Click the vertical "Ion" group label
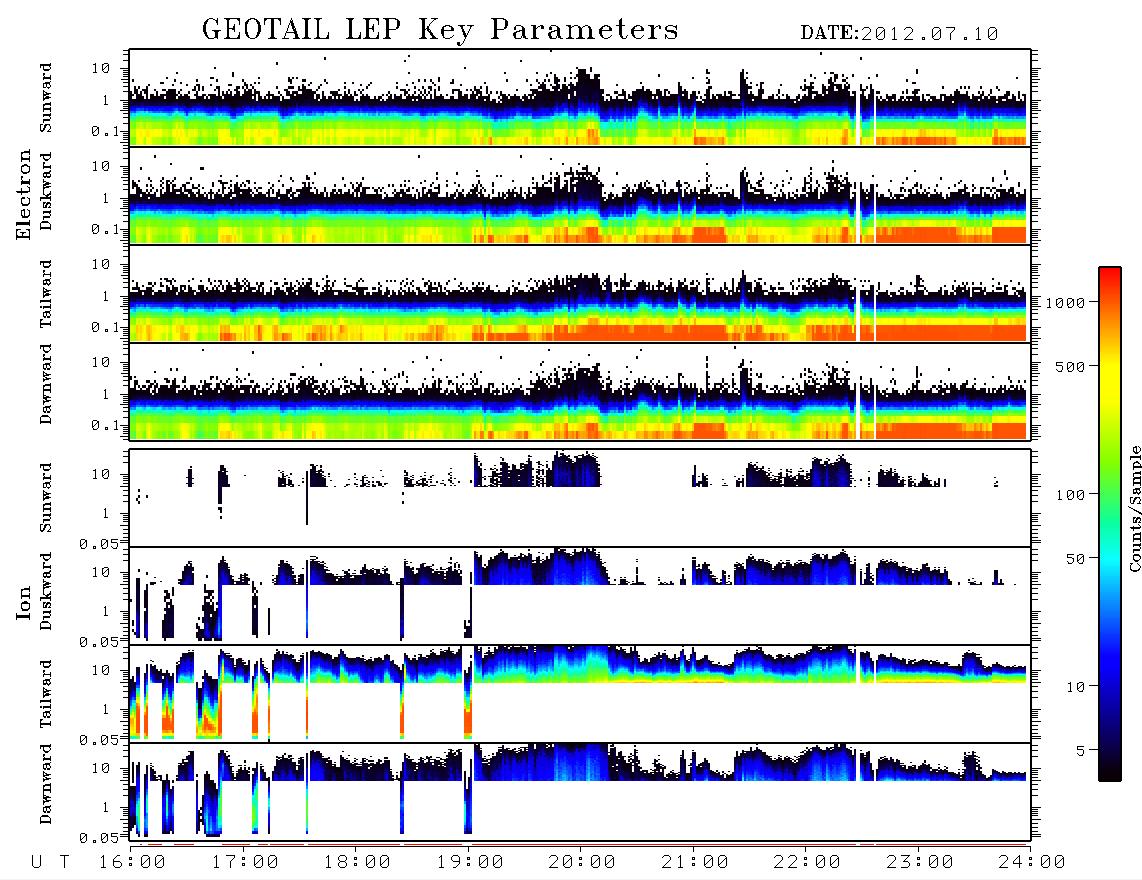 tap(24, 602)
